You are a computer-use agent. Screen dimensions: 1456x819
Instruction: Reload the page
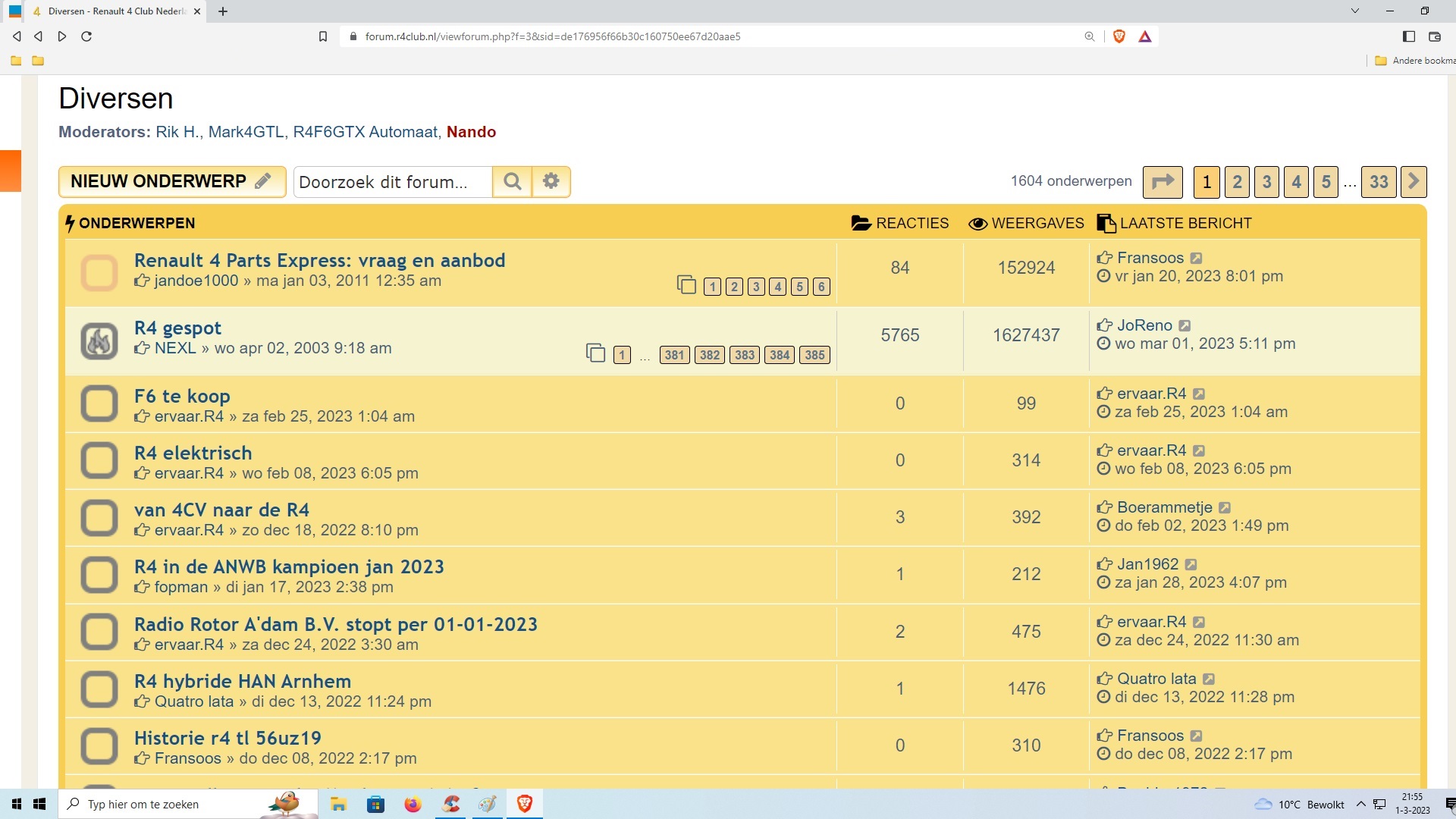click(86, 36)
